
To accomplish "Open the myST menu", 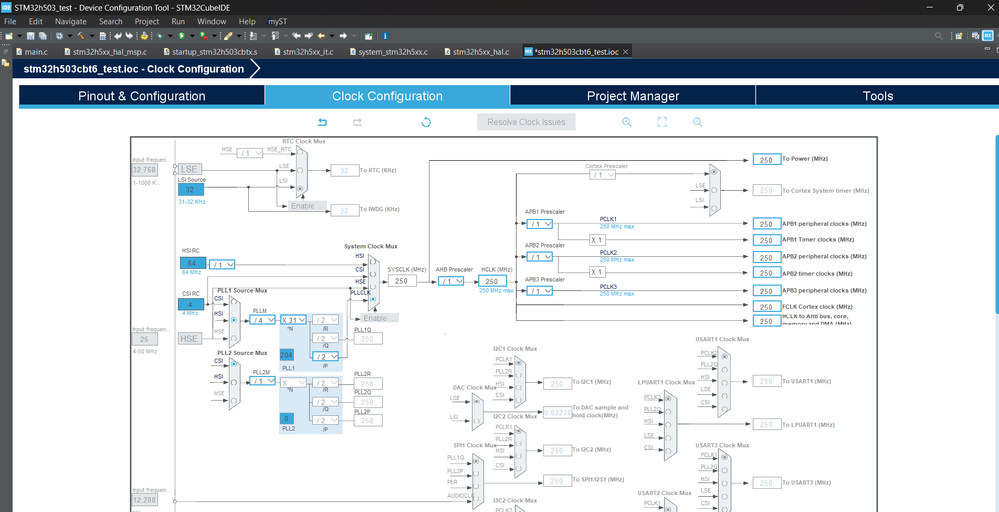I will pyautogui.click(x=277, y=21).
